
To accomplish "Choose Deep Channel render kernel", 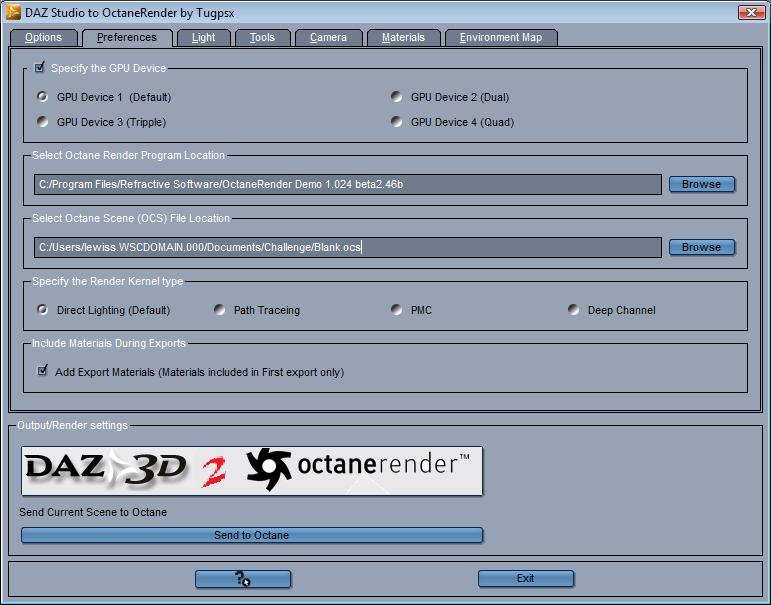I will (573, 309).
